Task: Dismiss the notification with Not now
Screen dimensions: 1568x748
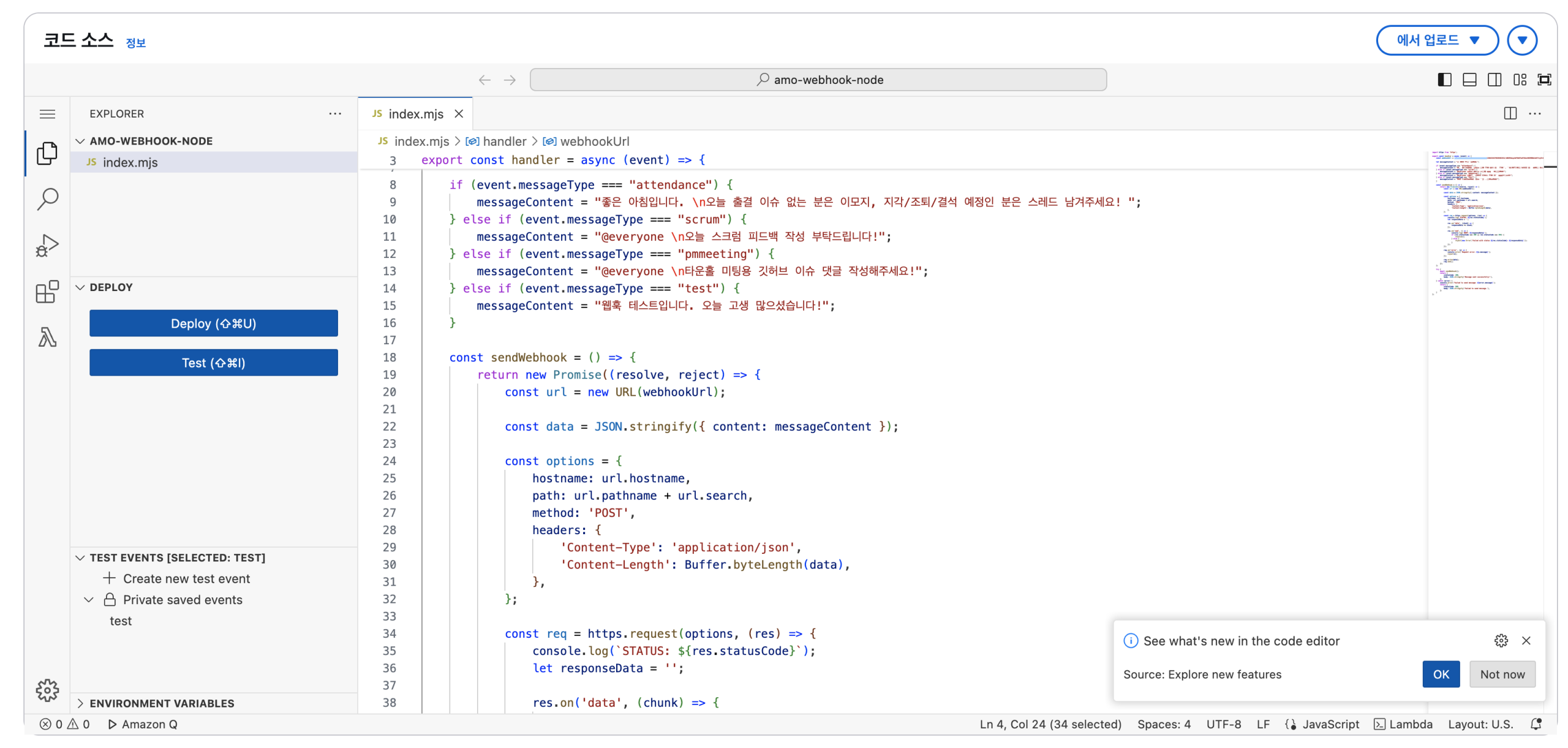Action: (x=1502, y=674)
